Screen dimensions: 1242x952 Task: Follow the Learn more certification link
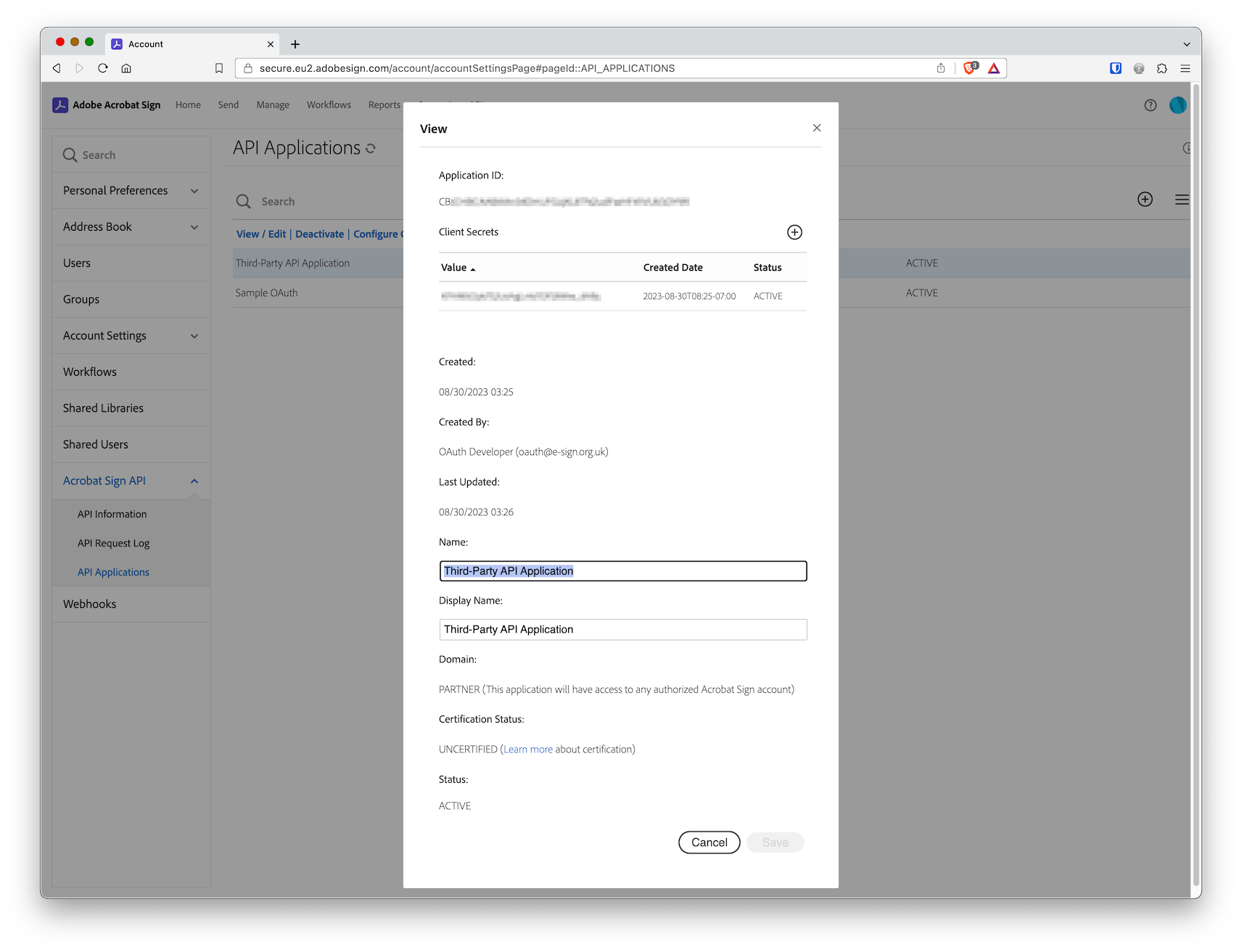[x=528, y=750]
